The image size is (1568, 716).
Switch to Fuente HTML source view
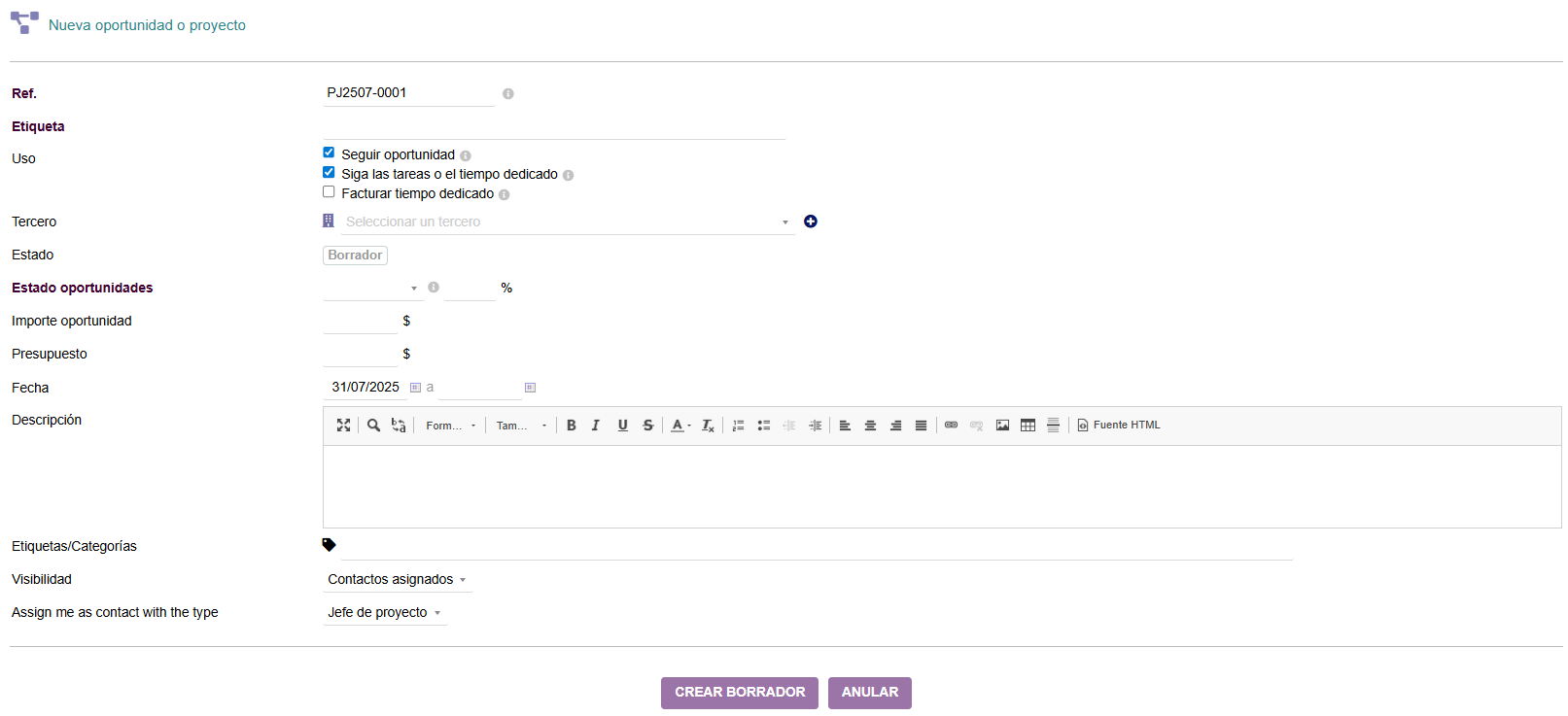[1118, 426]
